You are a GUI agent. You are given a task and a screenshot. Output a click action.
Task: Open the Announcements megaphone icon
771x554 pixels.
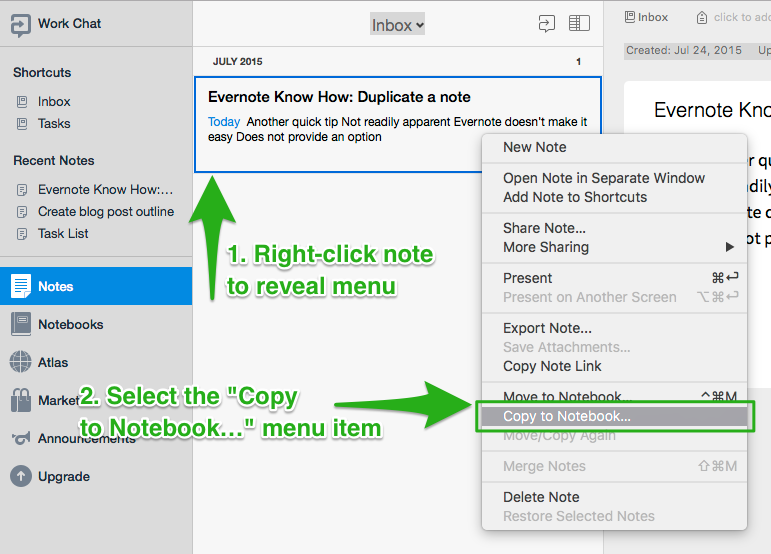[21, 438]
